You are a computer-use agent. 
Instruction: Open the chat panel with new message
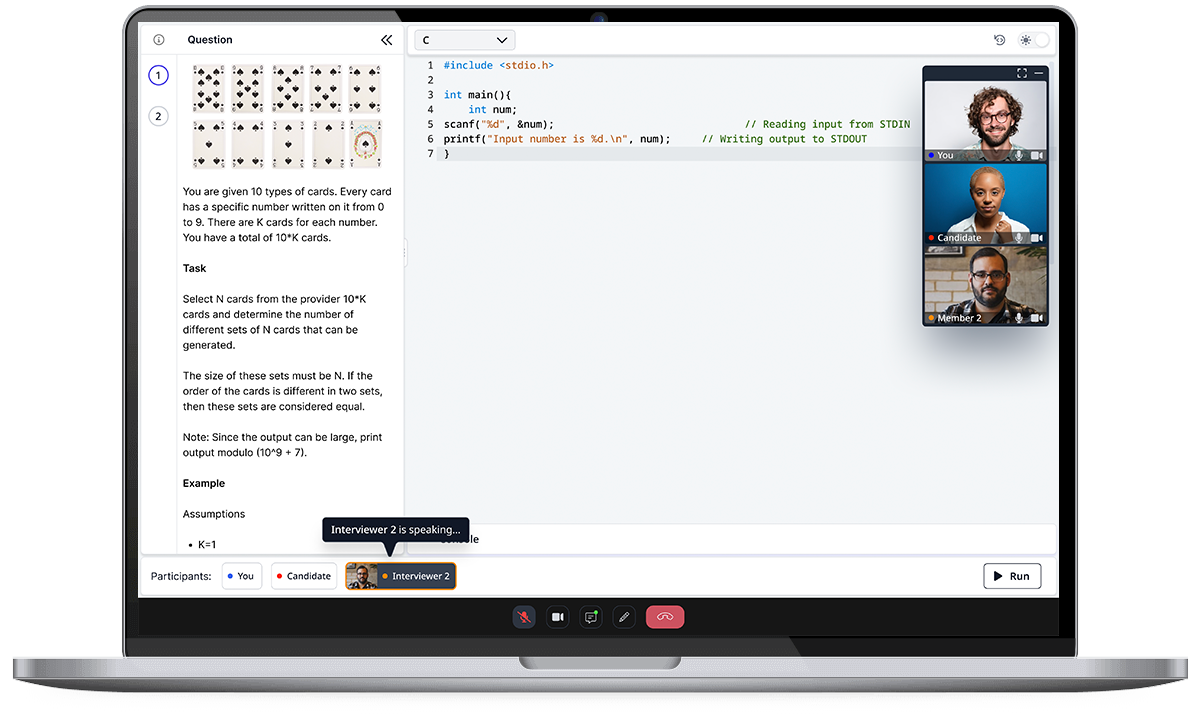tap(590, 617)
